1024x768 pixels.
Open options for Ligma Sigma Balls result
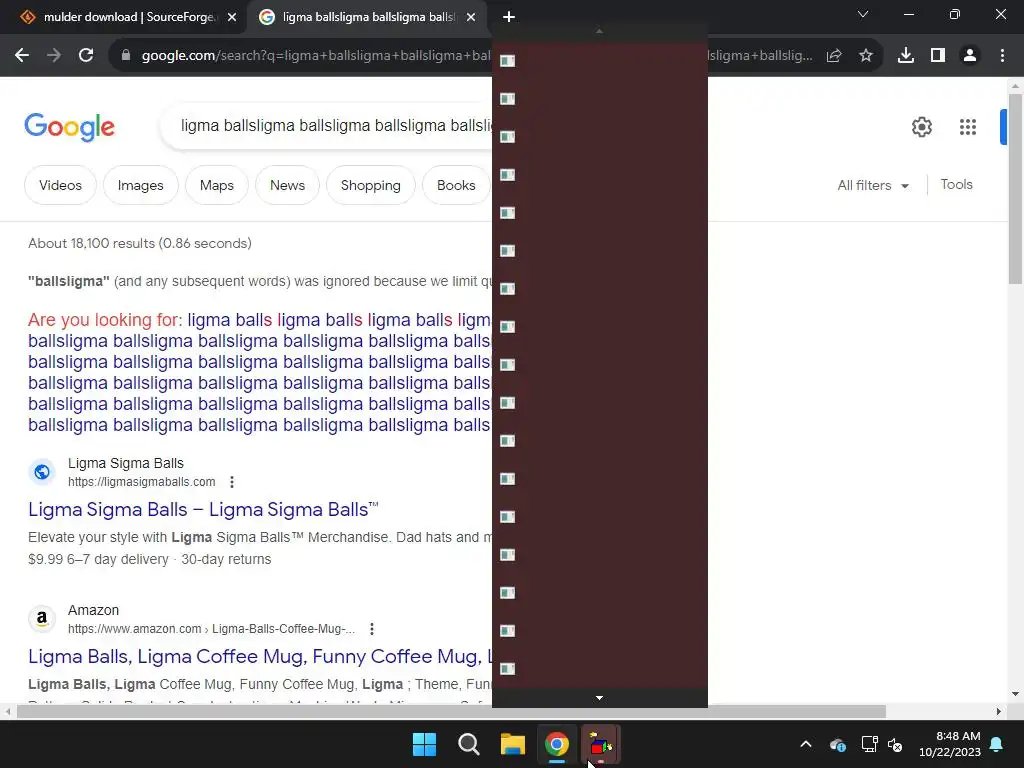click(232, 482)
